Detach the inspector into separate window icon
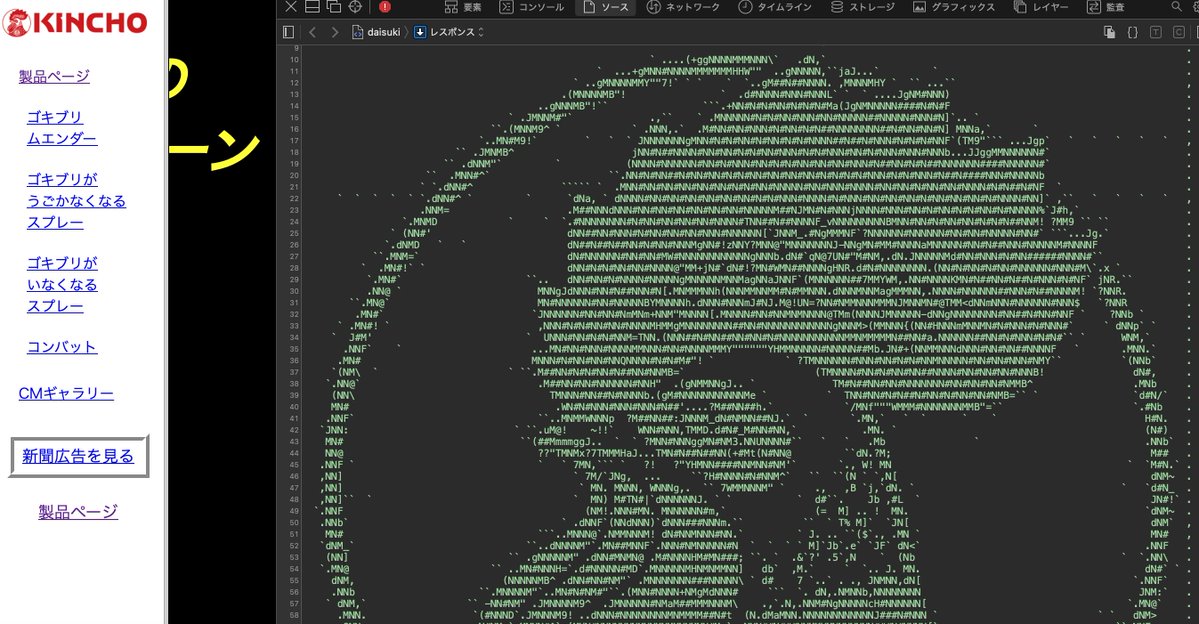This screenshot has height=624, width=1199. pos(333,7)
